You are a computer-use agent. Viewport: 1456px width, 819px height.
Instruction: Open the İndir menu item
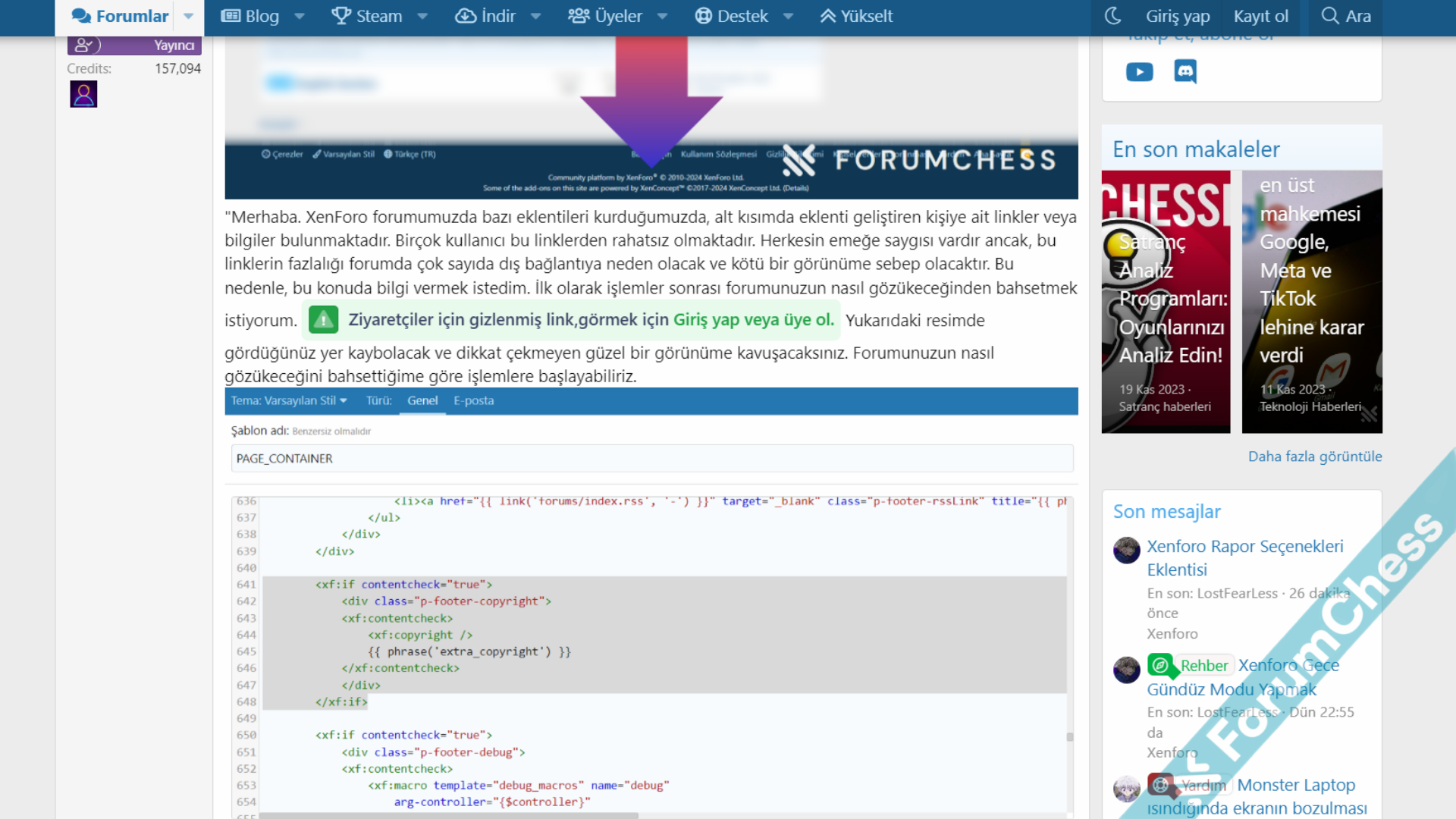pos(485,16)
